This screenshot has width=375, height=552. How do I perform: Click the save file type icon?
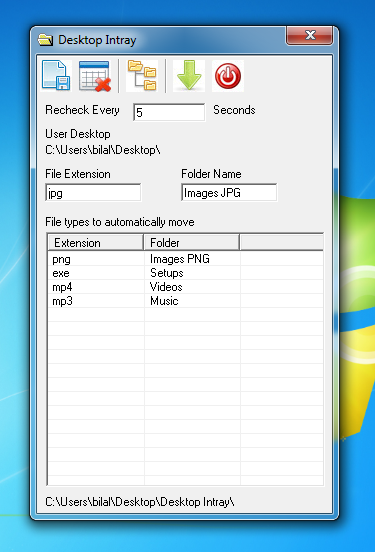pos(56,76)
